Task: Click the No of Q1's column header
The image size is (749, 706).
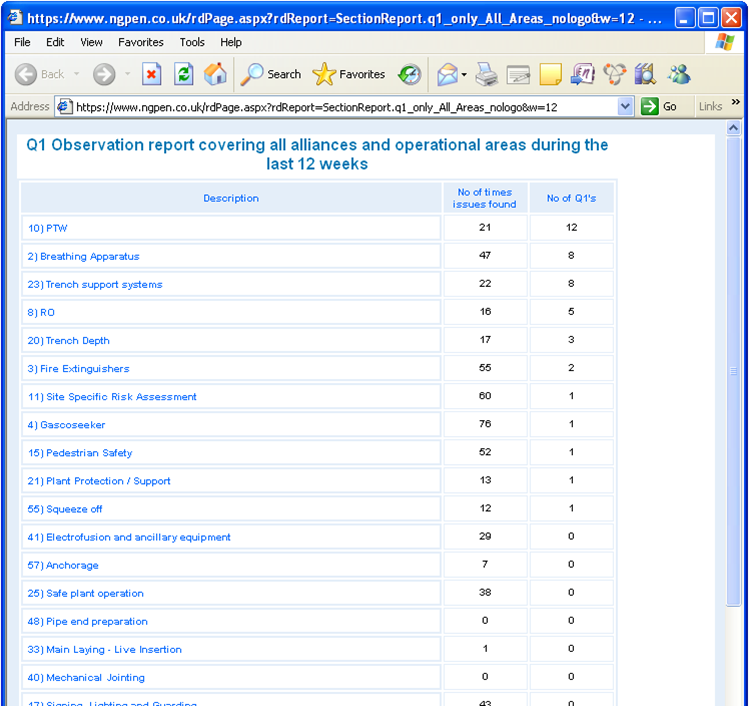Action: click(x=571, y=198)
